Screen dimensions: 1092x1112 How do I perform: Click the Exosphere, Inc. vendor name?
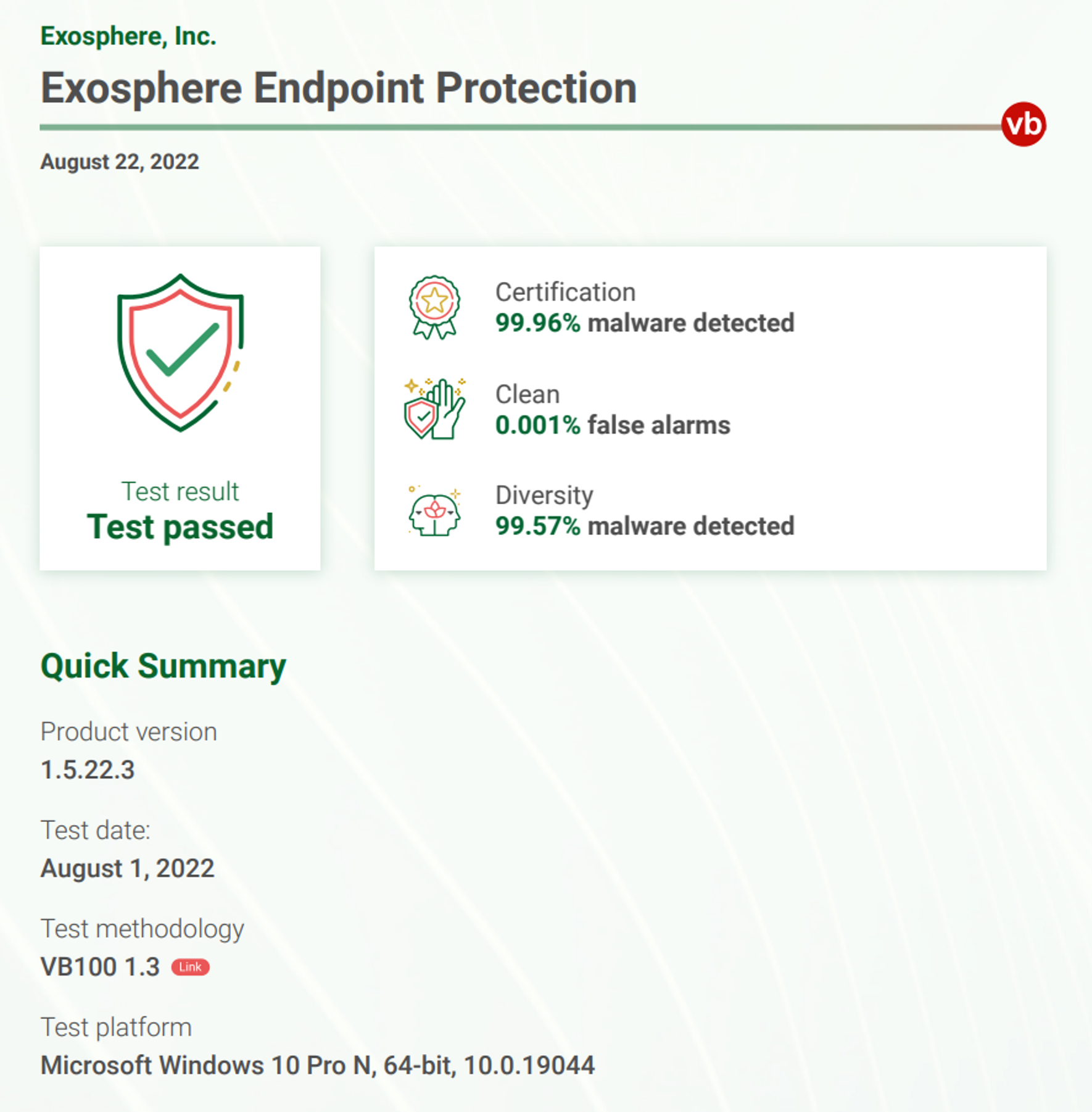(x=128, y=36)
